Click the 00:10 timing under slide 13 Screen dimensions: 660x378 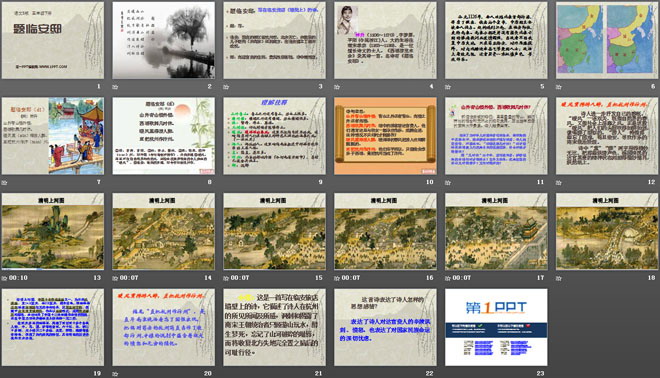pos(18,278)
